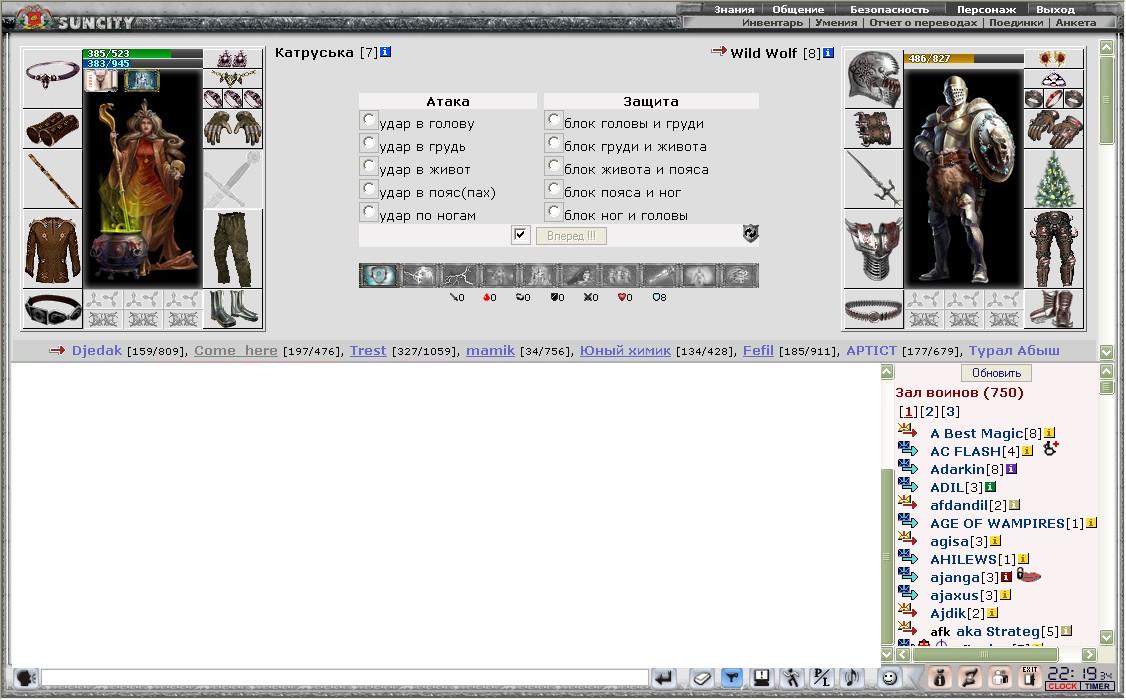Screen dimensions: 1126x700
Task: Click Wild Wolf's chest armor slot
Action: click(x=873, y=249)
